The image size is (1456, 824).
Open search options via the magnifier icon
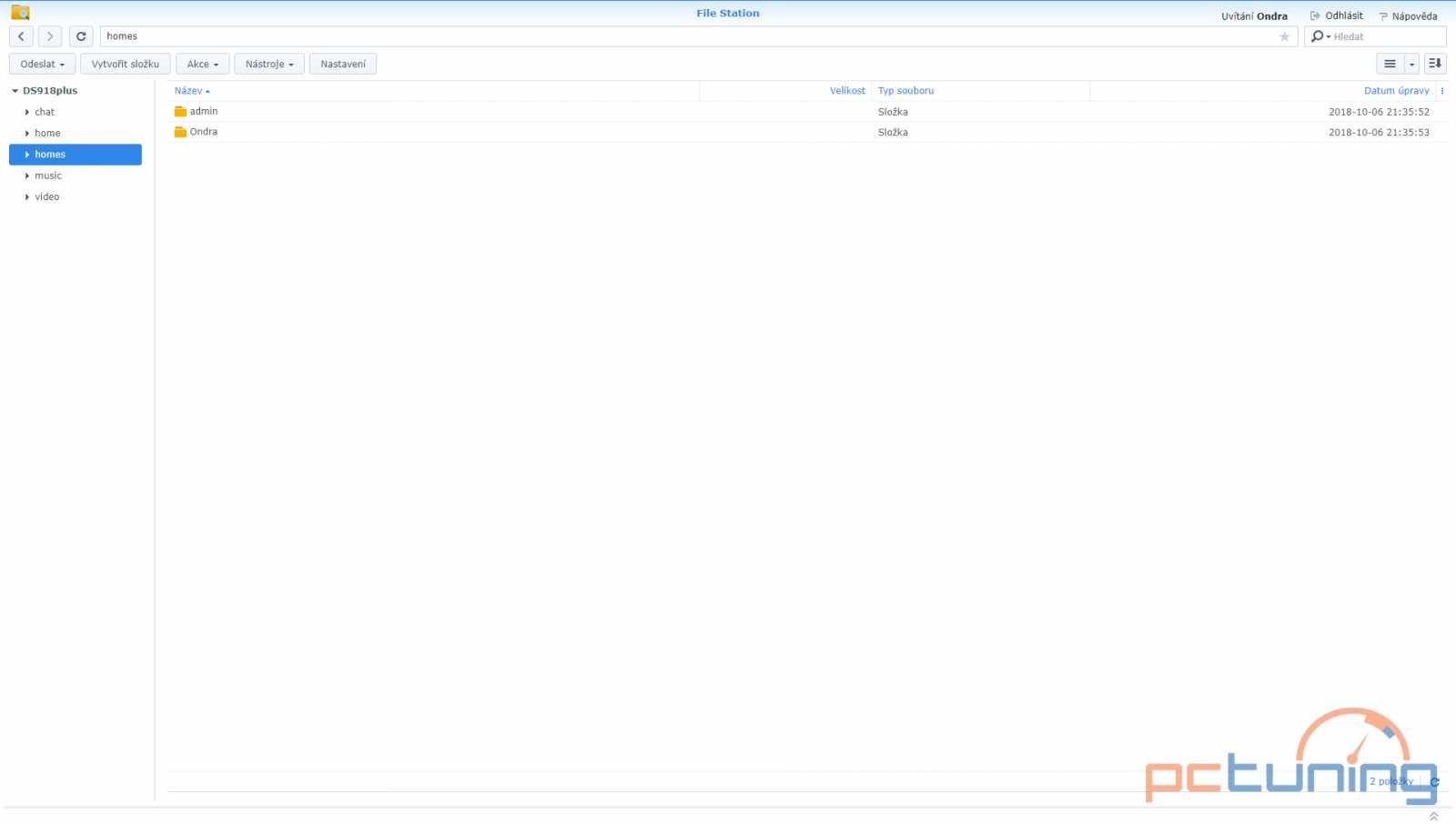tap(1319, 36)
